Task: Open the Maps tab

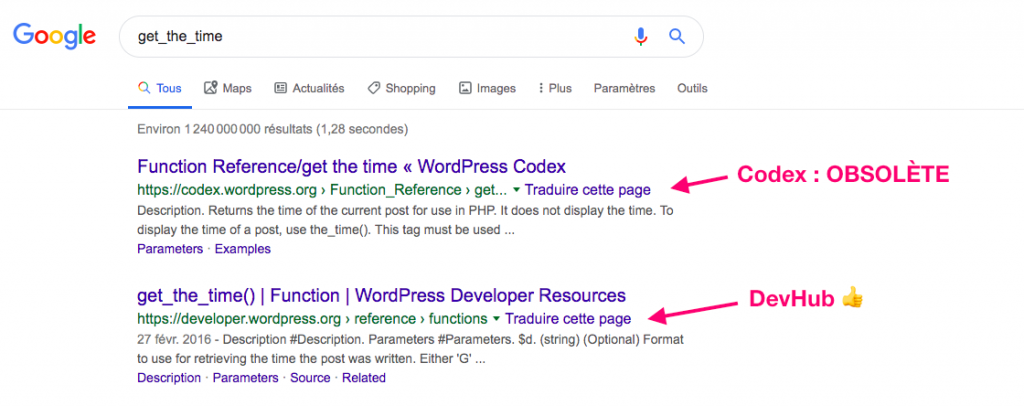Action: tap(228, 88)
